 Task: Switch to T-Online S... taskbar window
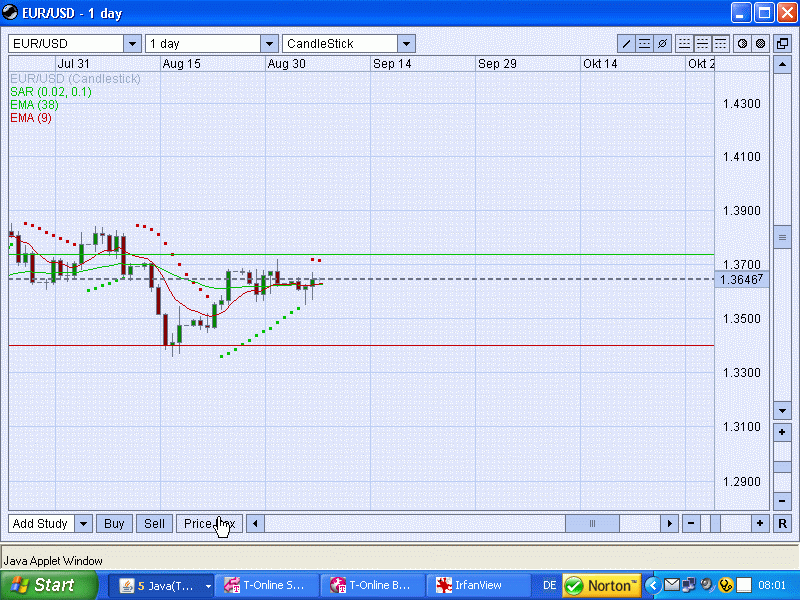click(x=267, y=586)
